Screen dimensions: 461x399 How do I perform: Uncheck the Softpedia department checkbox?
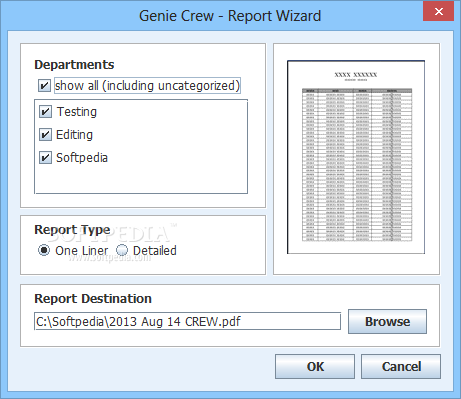click(45, 158)
